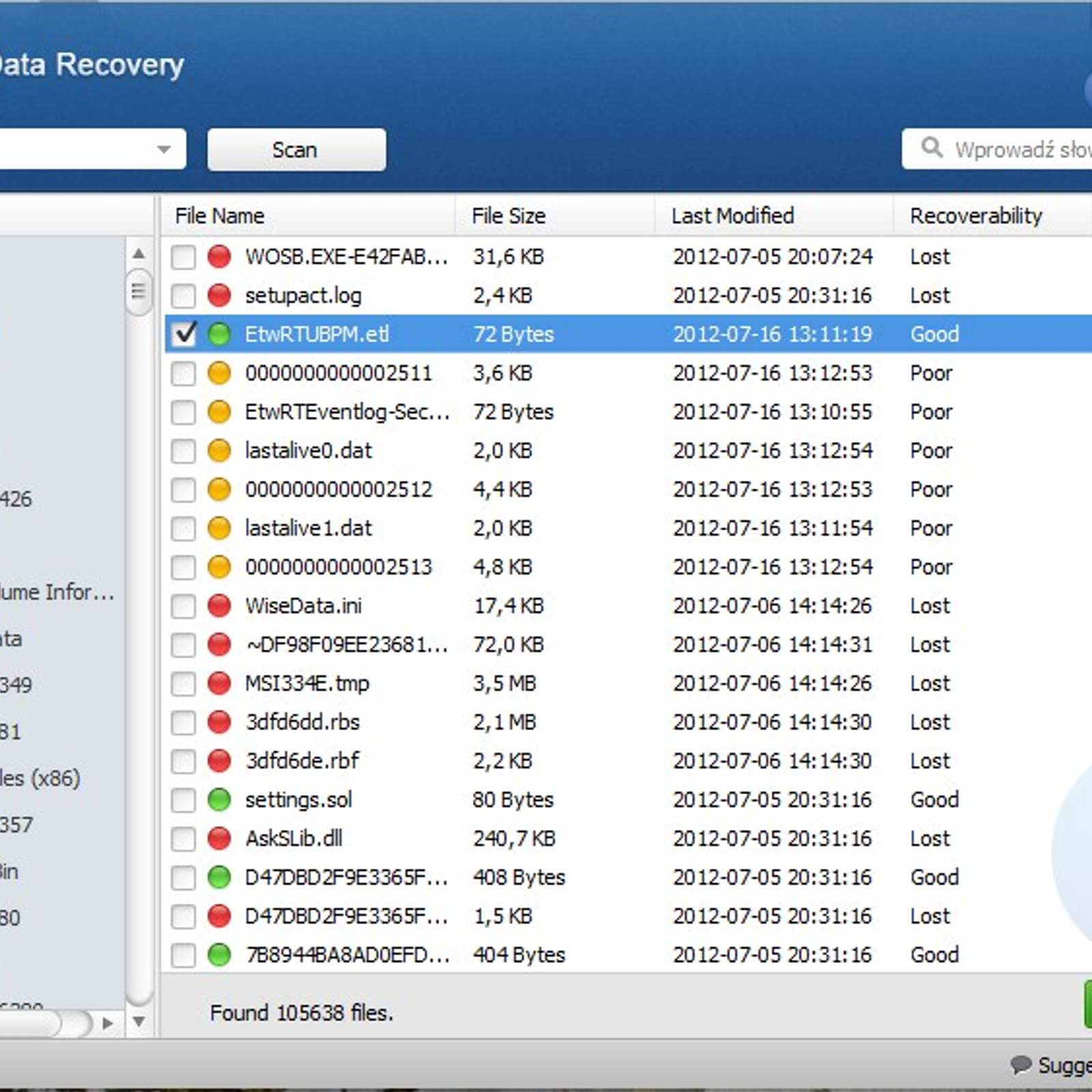Click orange status icon of lastalive1.dat
The width and height of the screenshot is (1092, 1092).
pos(219,528)
